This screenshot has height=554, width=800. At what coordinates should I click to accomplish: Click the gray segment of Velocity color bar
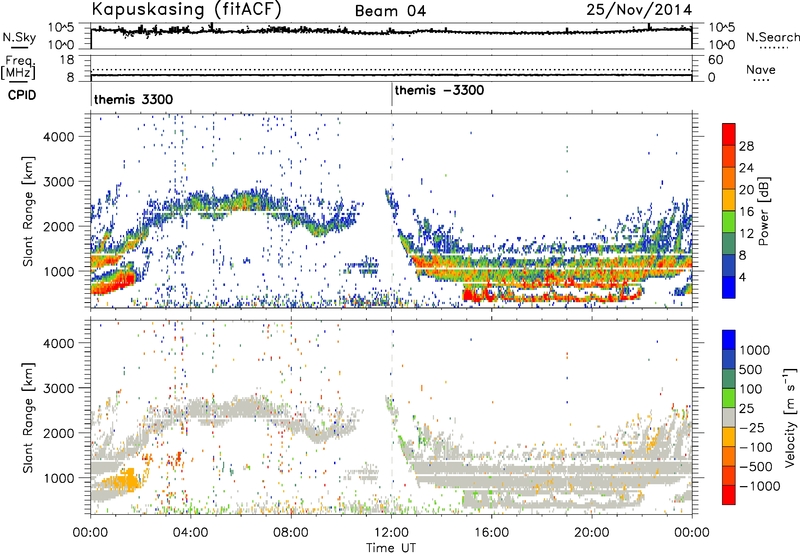click(x=729, y=417)
